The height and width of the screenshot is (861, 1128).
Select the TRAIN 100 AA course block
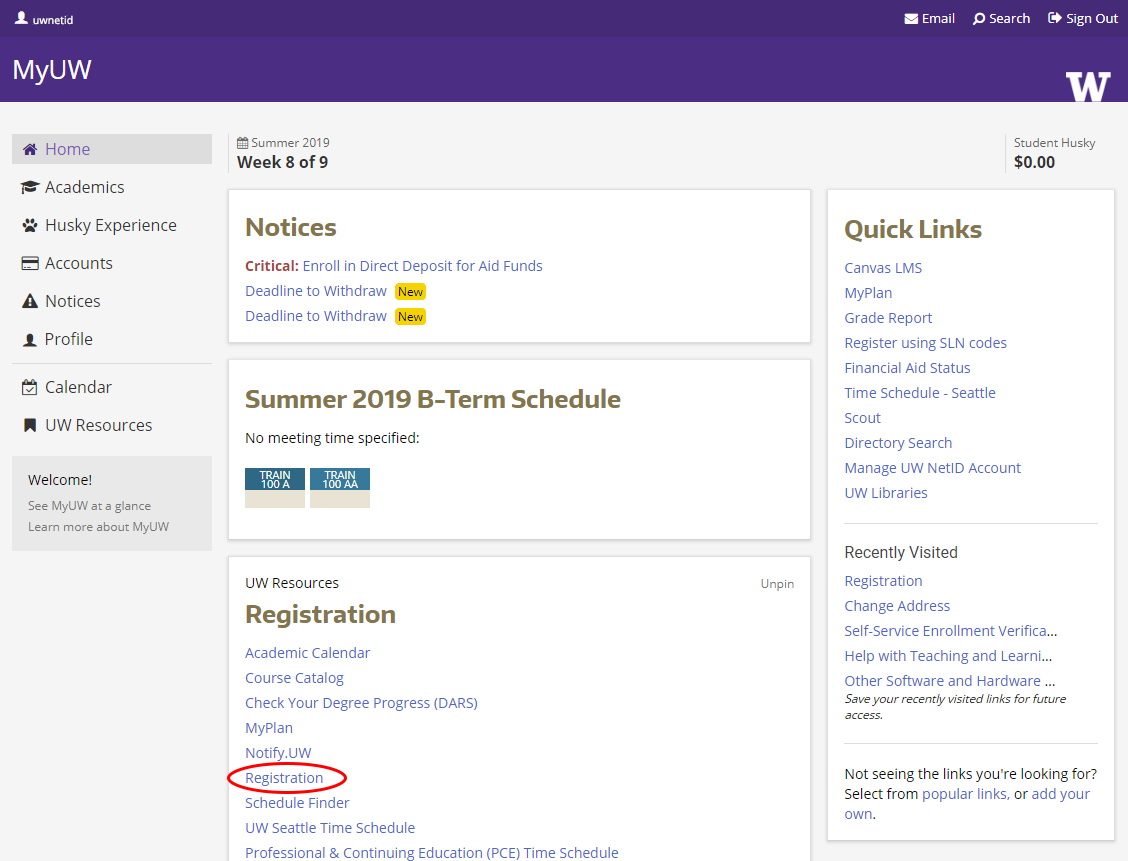pyautogui.click(x=340, y=487)
